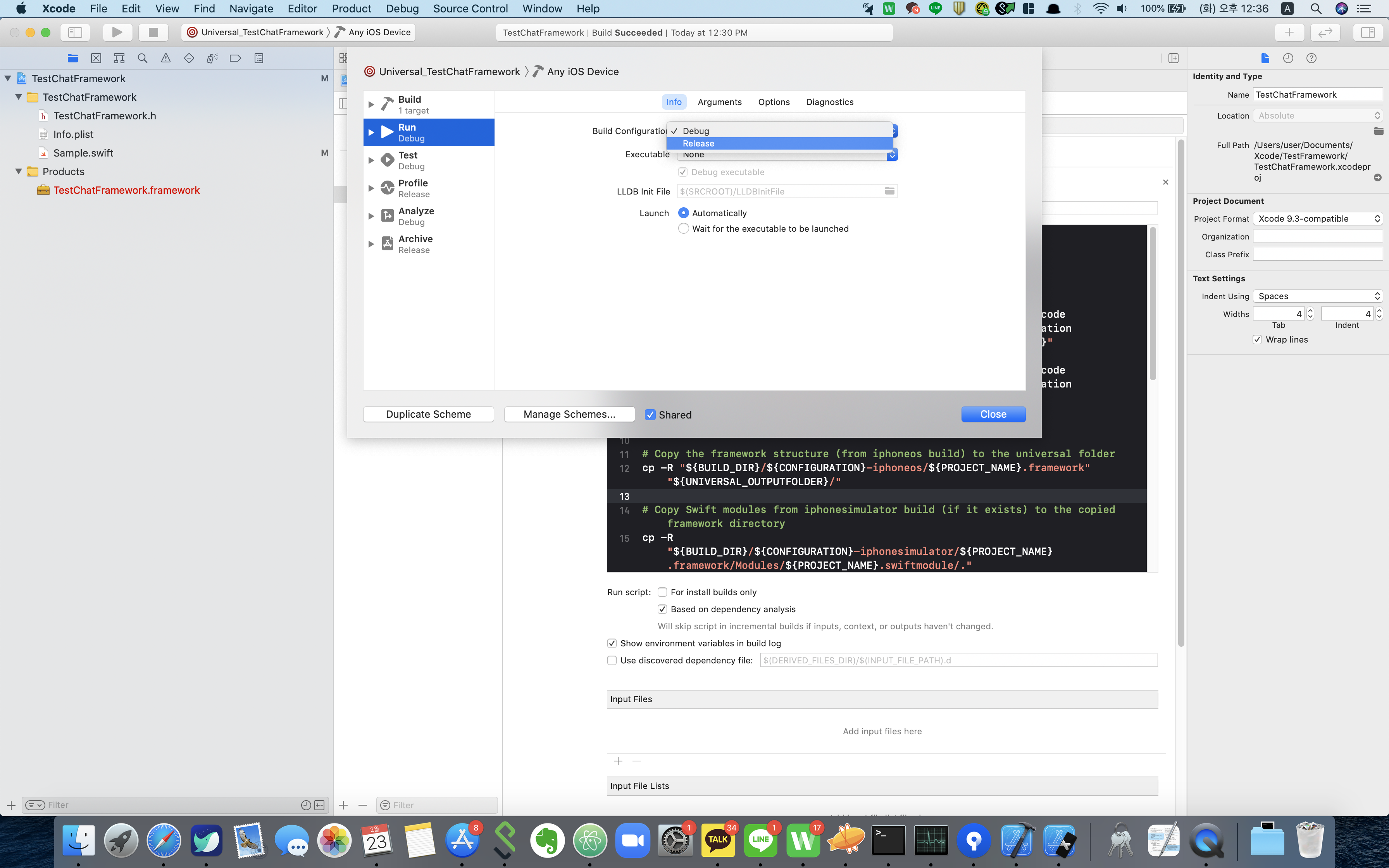
Task: Open the Issue navigator warning icon
Action: tap(166, 58)
